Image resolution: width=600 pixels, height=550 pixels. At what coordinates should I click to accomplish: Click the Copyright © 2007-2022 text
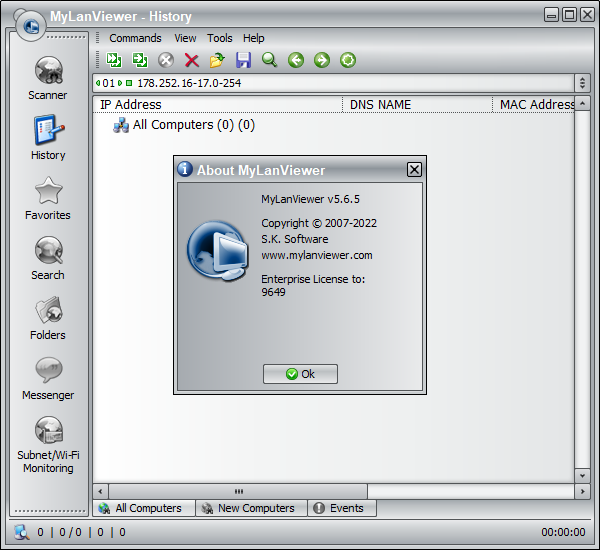coord(319,223)
